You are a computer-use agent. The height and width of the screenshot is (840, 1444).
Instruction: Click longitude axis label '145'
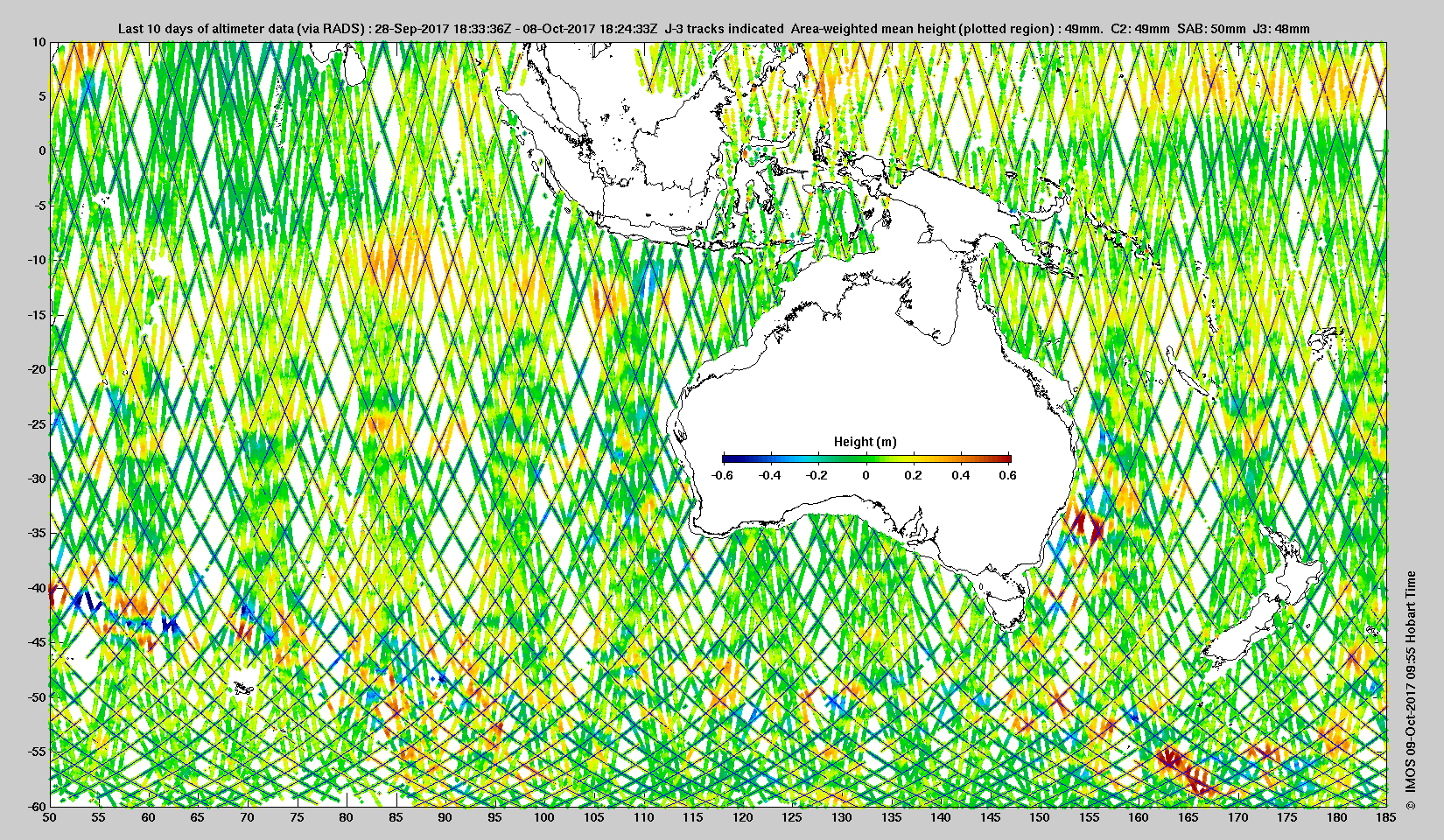click(991, 817)
